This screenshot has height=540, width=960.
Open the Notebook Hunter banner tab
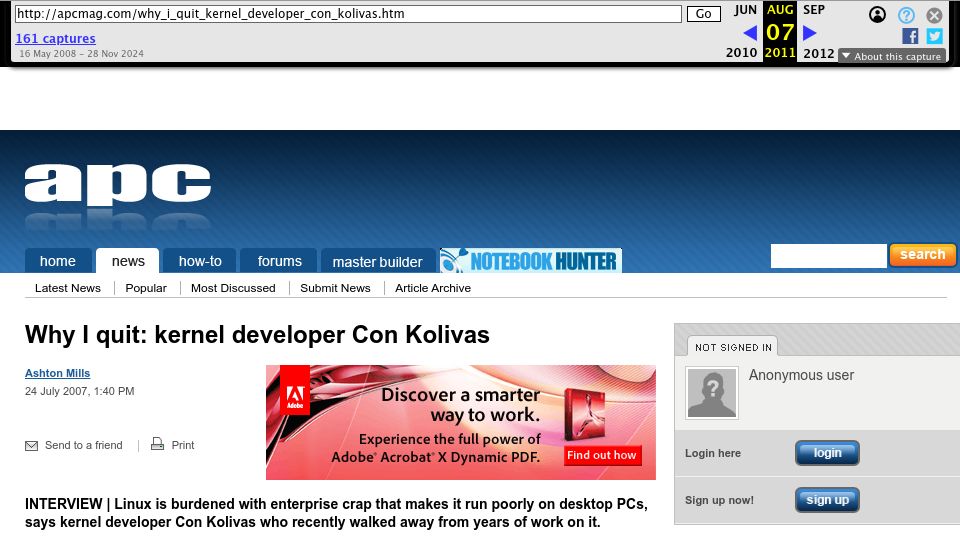tap(531, 261)
